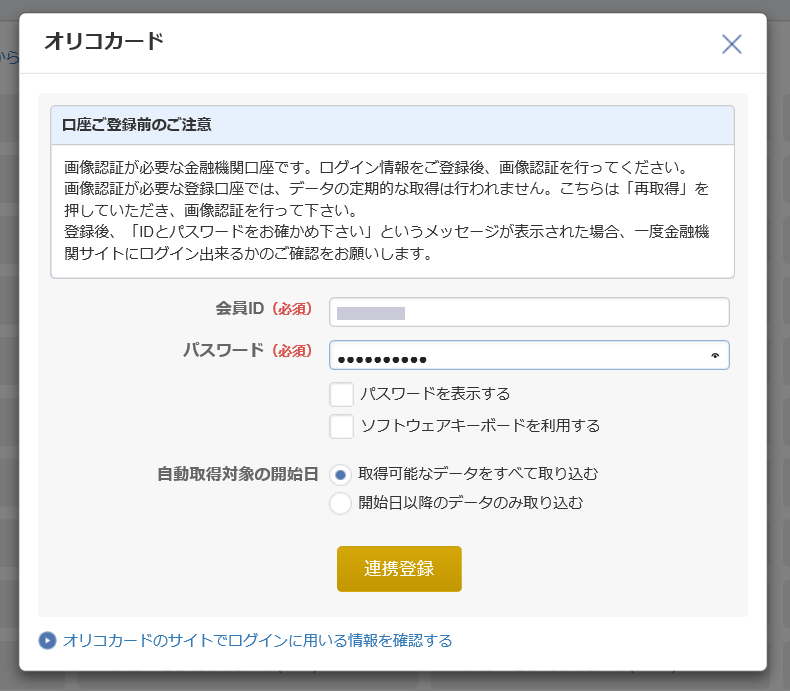Enable the パスワードを表示する checkbox

point(342,394)
